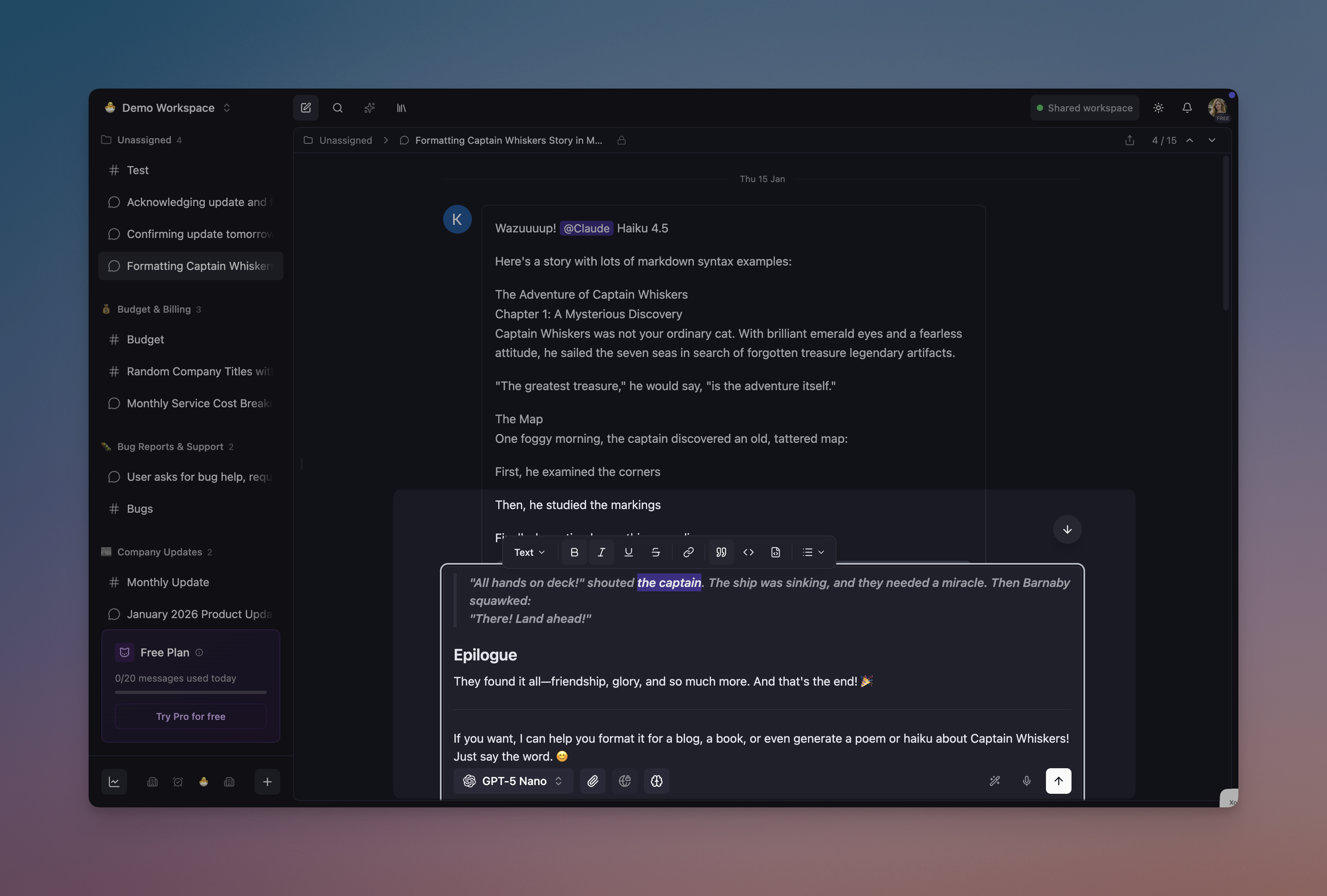
Task: Open Acknowledging update chat
Action: tap(191, 202)
